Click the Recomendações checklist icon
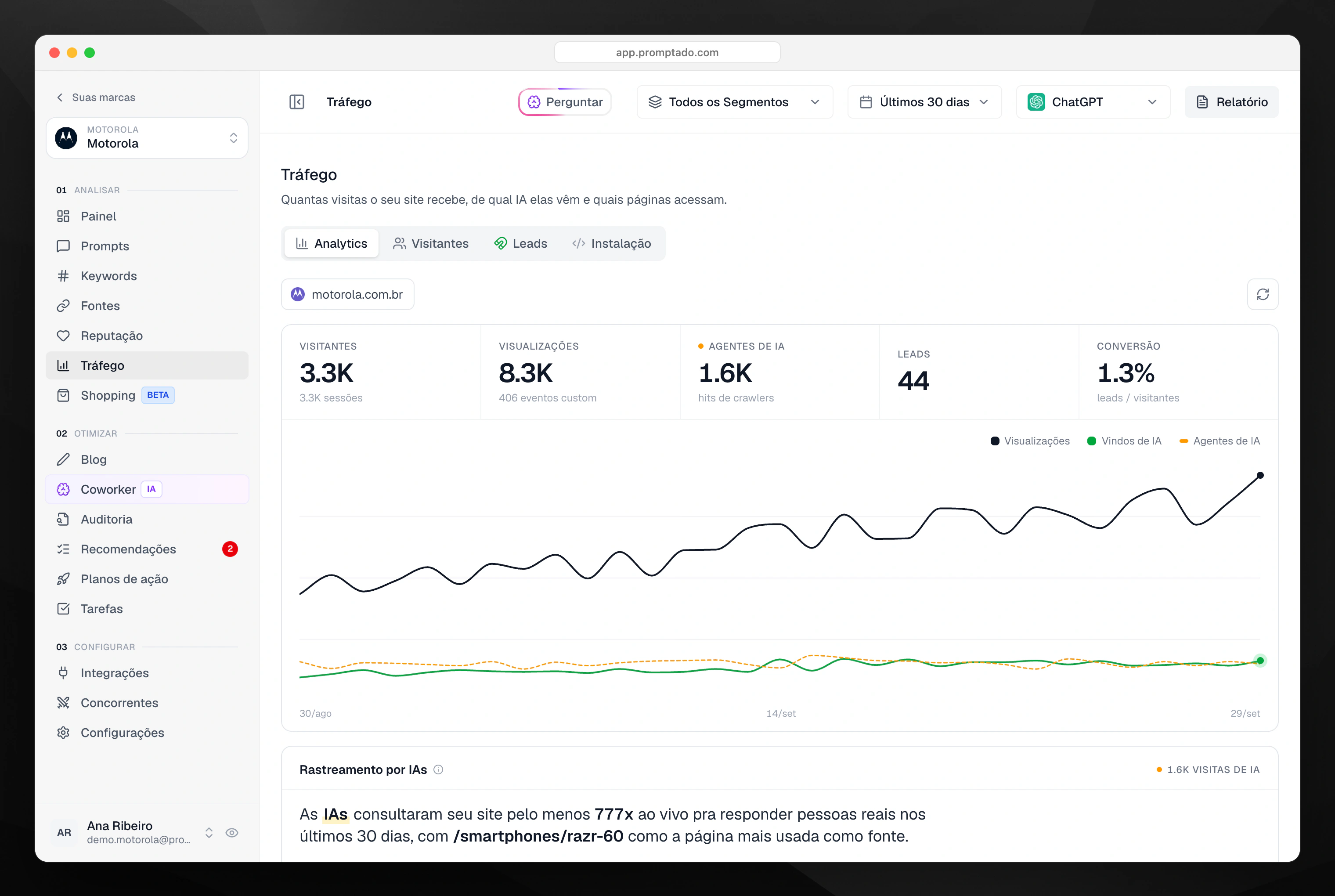This screenshot has height=896, width=1335. click(63, 549)
